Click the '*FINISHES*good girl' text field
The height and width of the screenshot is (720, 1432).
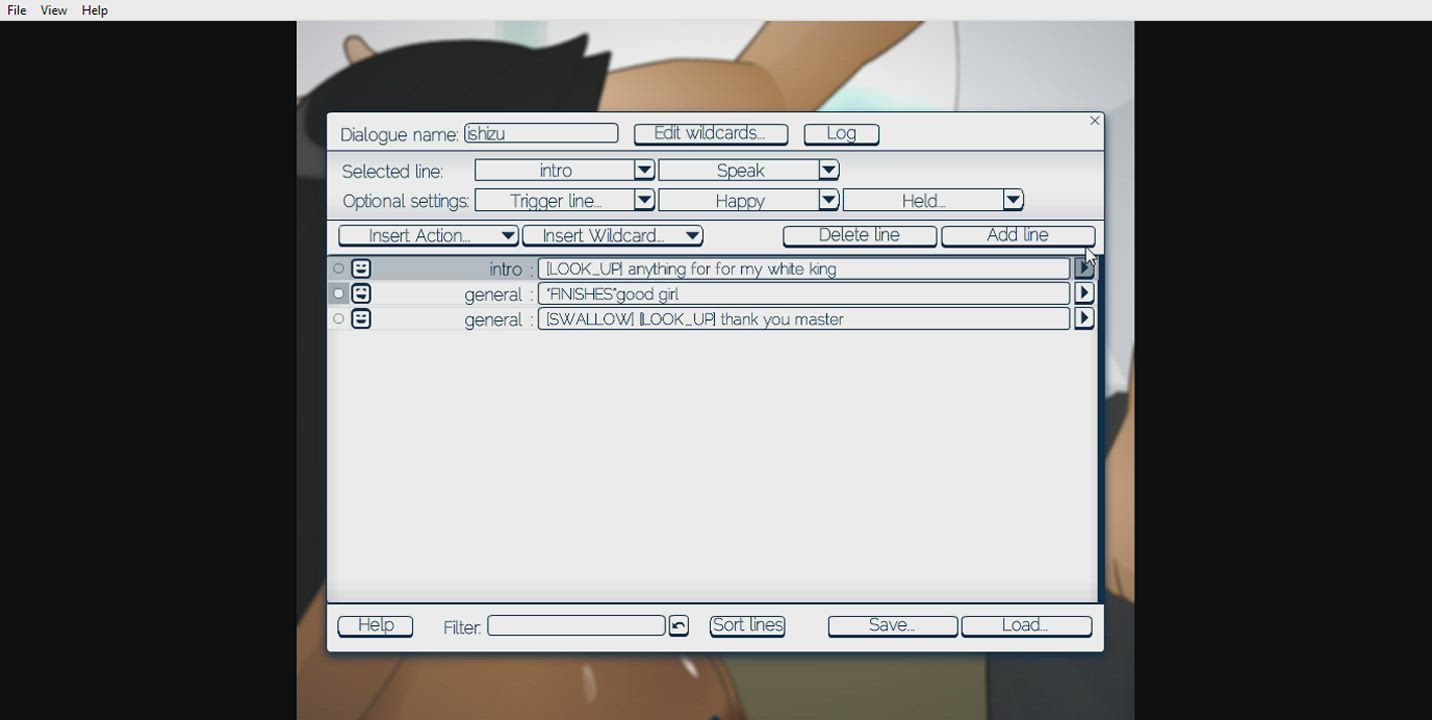tap(804, 294)
